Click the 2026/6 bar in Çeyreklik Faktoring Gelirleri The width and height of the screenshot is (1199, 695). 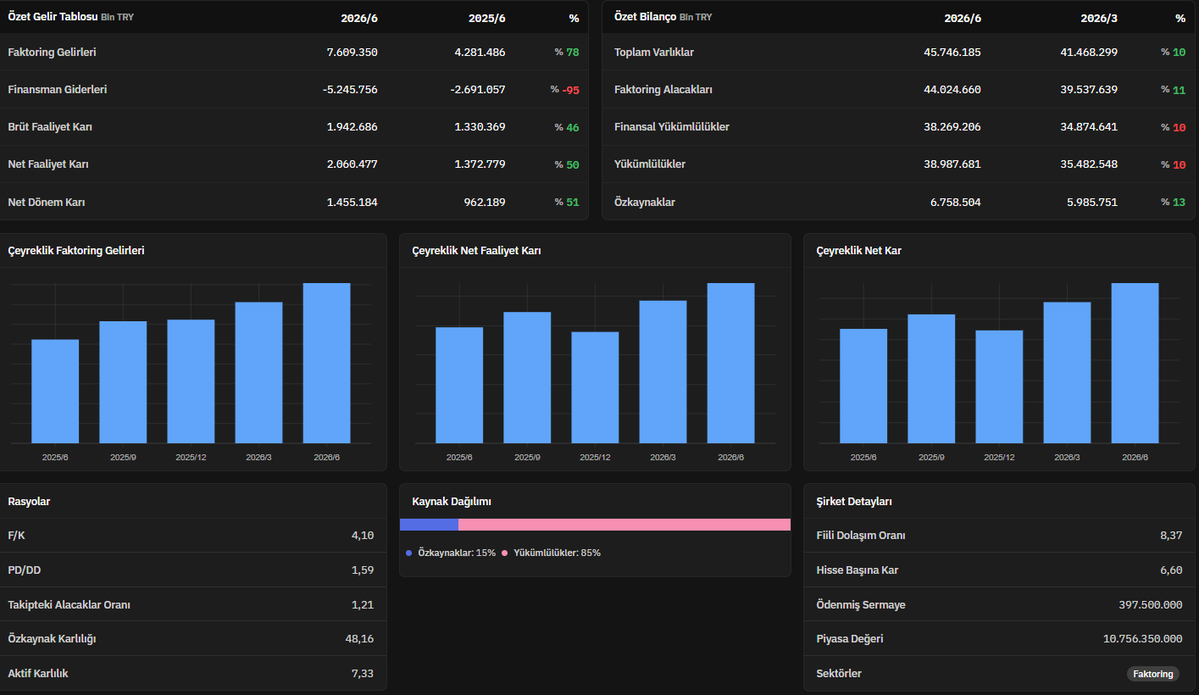click(327, 362)
